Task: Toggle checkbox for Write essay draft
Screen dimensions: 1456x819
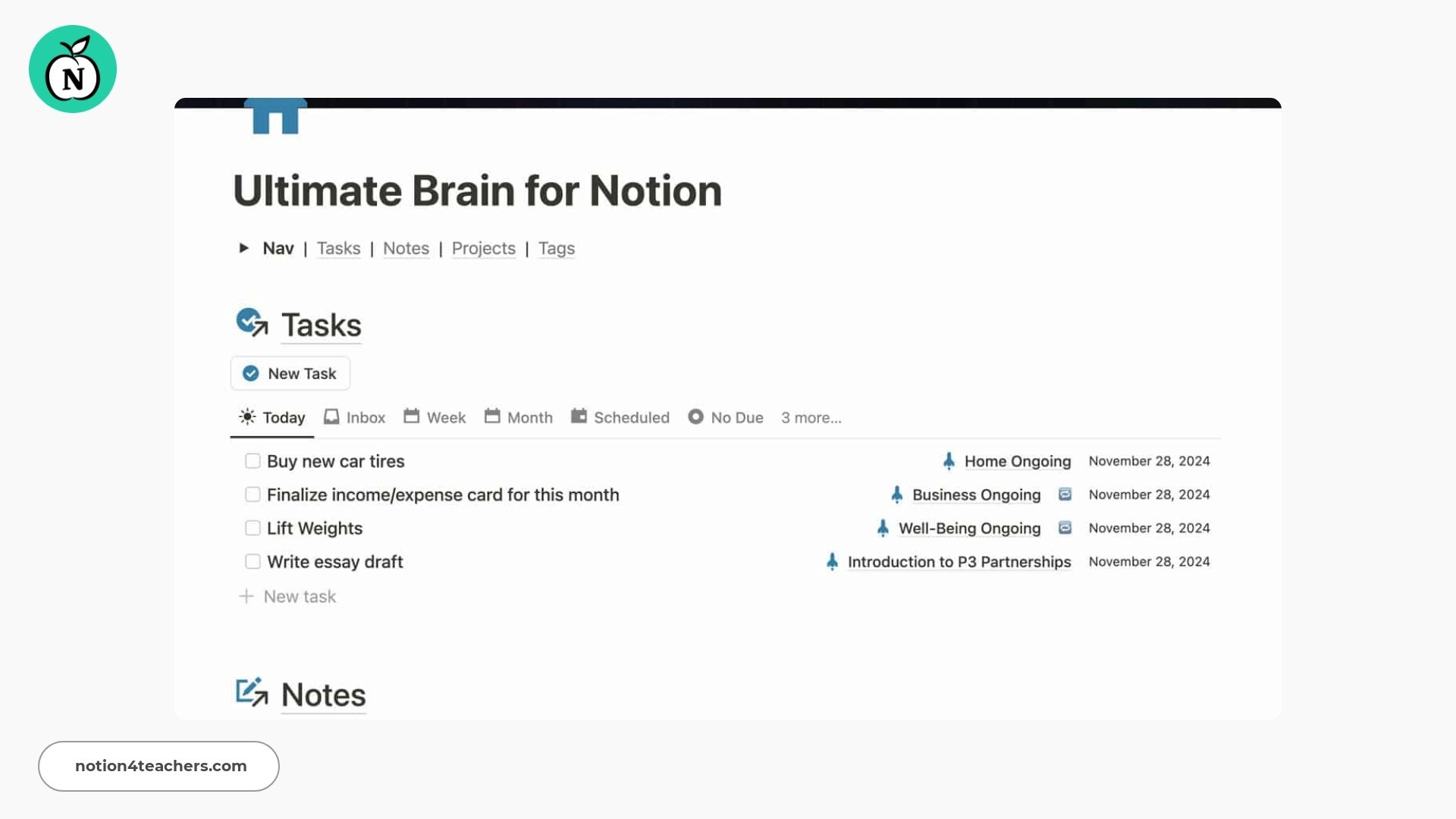Action: point(252,562)
